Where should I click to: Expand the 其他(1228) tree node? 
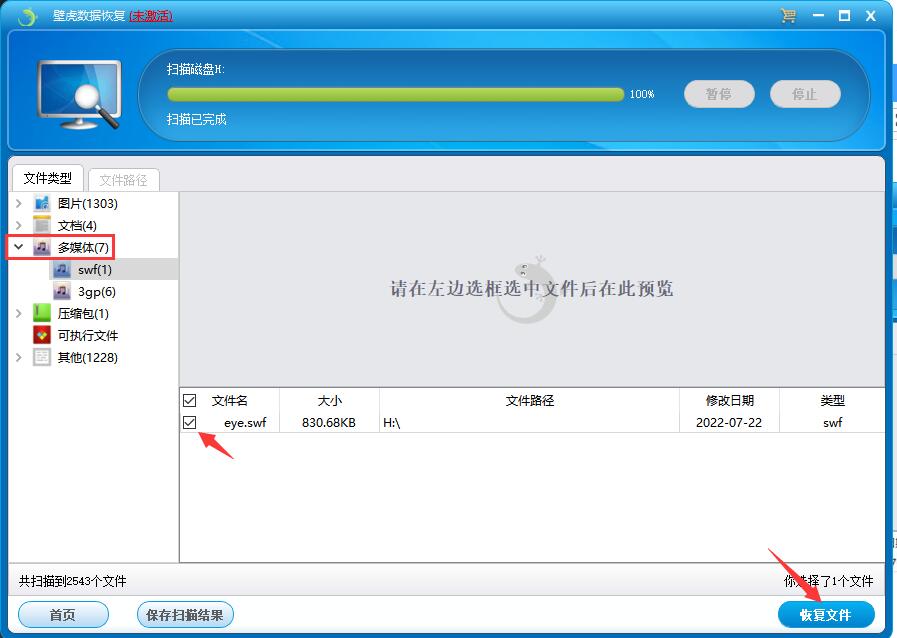tap(19, 358)
